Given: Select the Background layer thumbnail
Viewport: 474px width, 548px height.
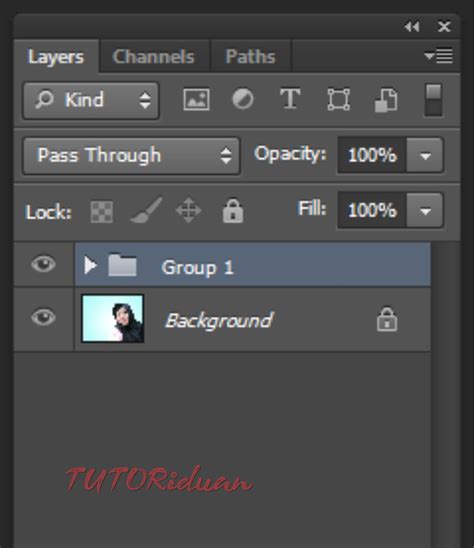Looking at the screenshot, I should [113, 318].
